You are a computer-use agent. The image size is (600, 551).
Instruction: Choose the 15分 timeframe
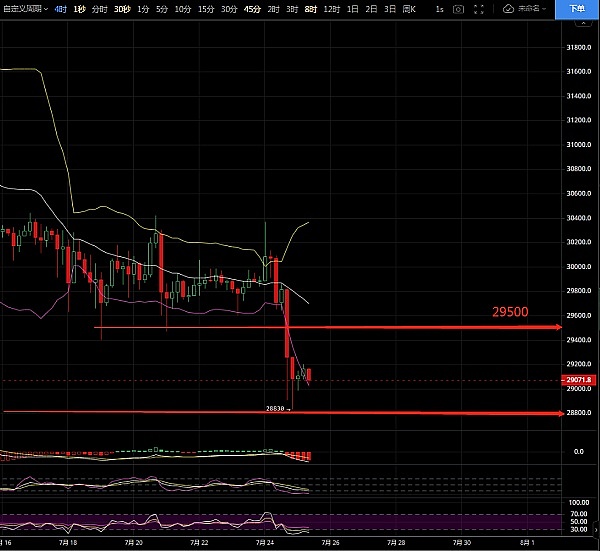pos(206,9)
